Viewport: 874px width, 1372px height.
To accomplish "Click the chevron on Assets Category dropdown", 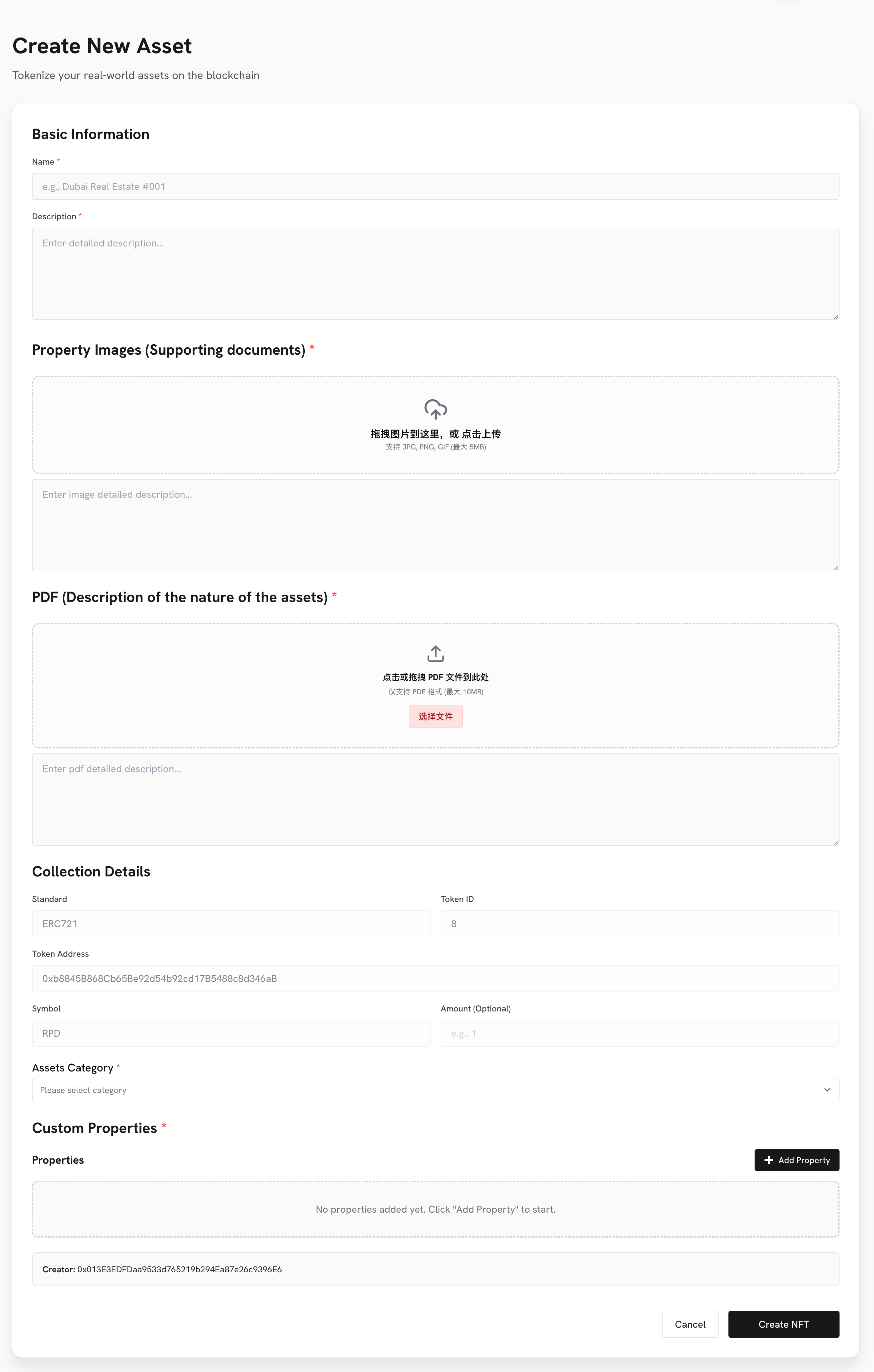I will [x=827, y=1090].
